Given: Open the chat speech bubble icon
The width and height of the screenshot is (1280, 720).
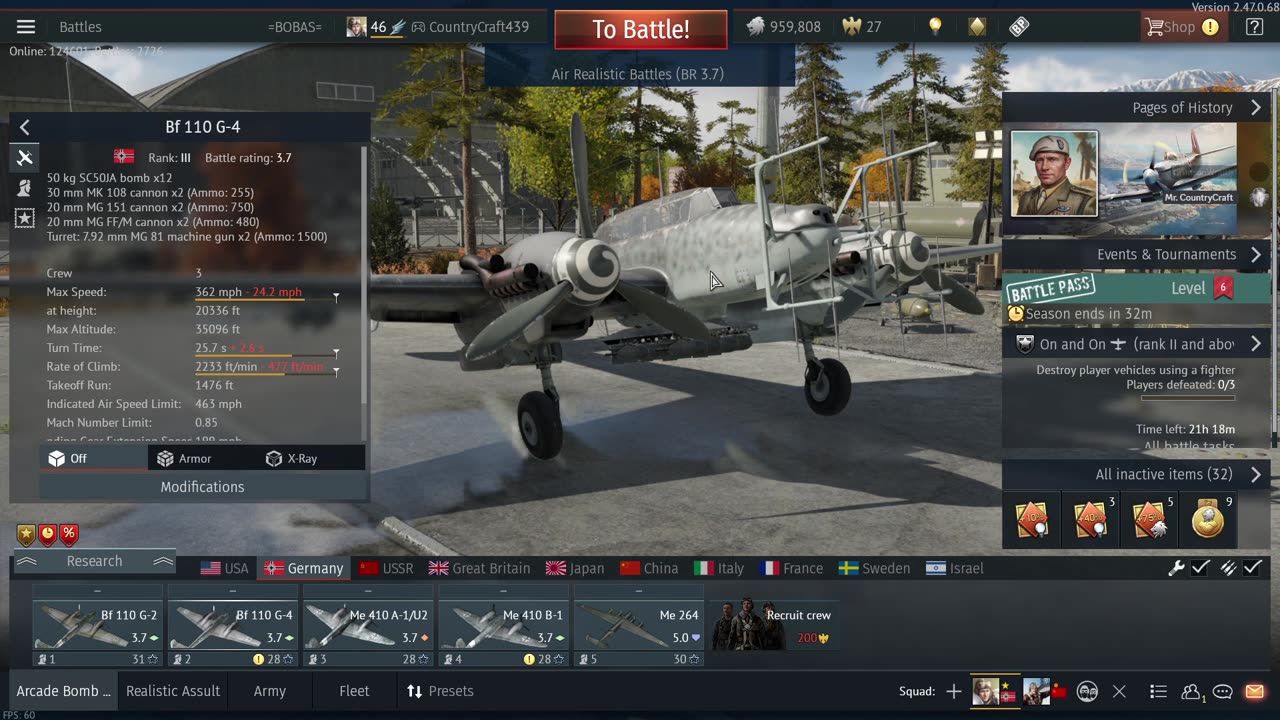Looking at the screenshot, I should [x=1222, y=691].
